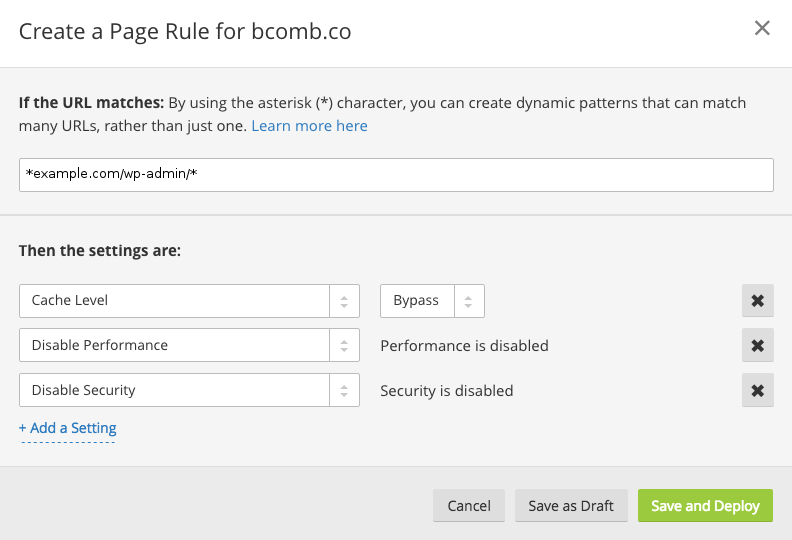Click the URL pattern input field

[395, 174]
